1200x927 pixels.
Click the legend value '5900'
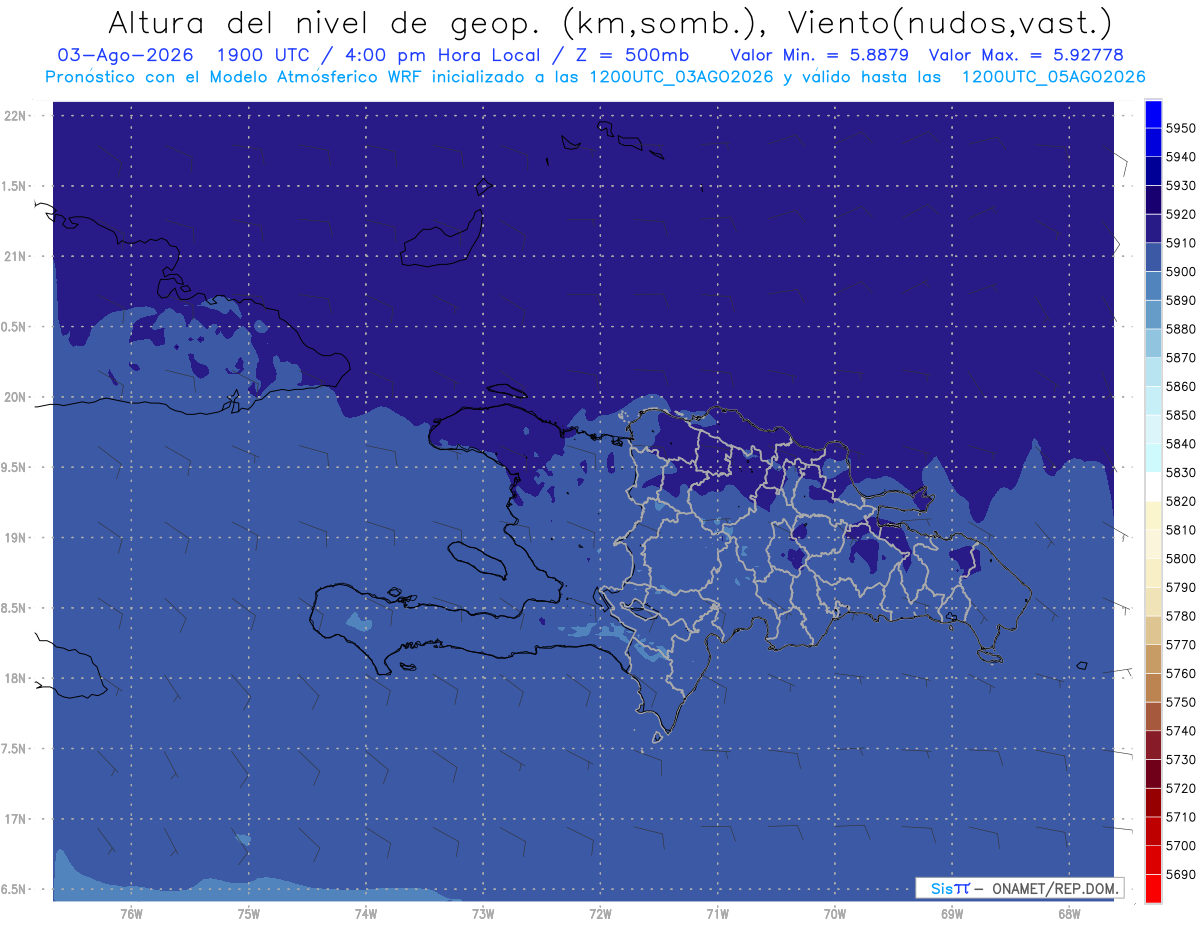1180,272
